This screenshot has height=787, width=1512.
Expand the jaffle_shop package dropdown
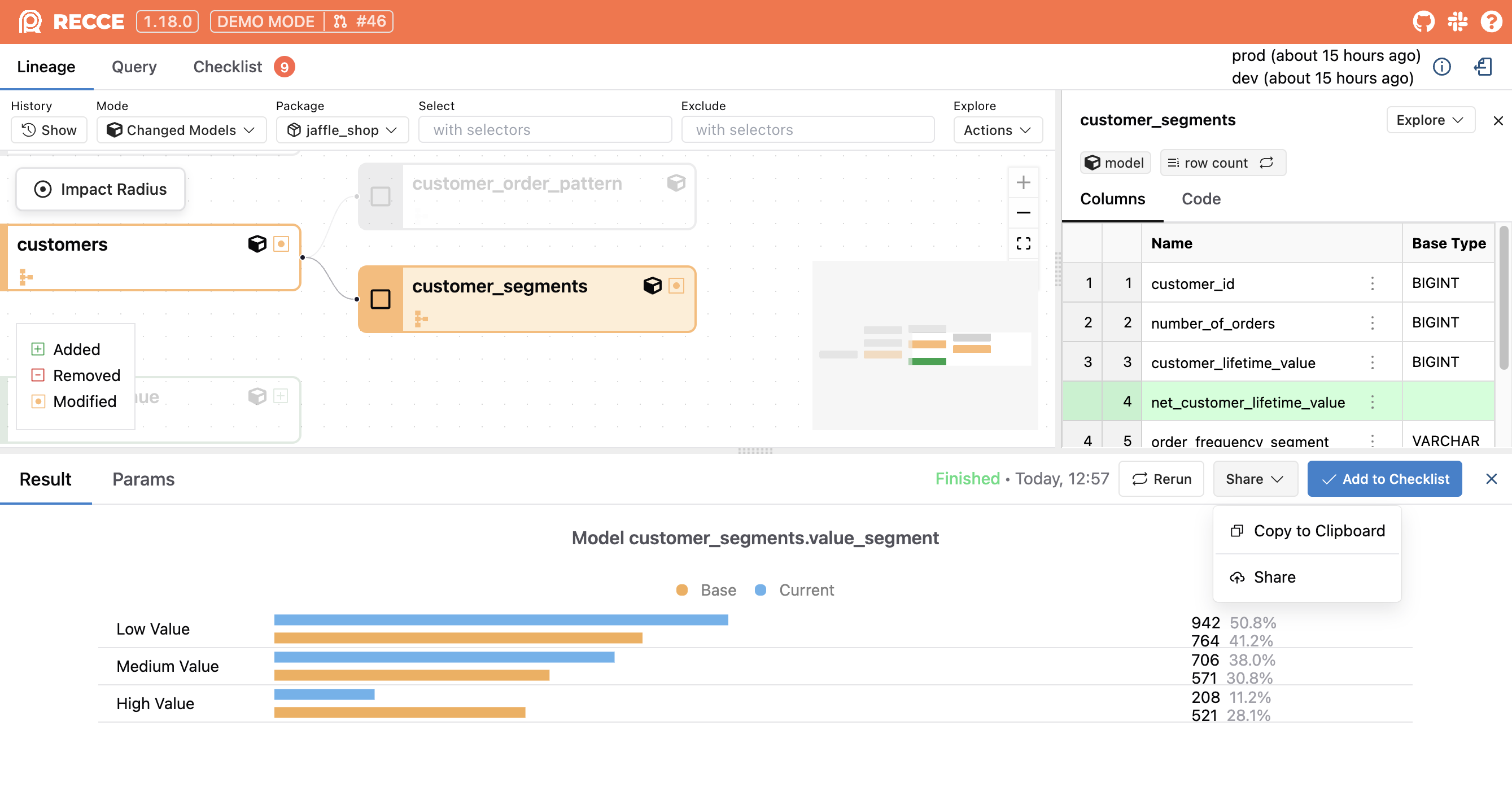(342, 130)
